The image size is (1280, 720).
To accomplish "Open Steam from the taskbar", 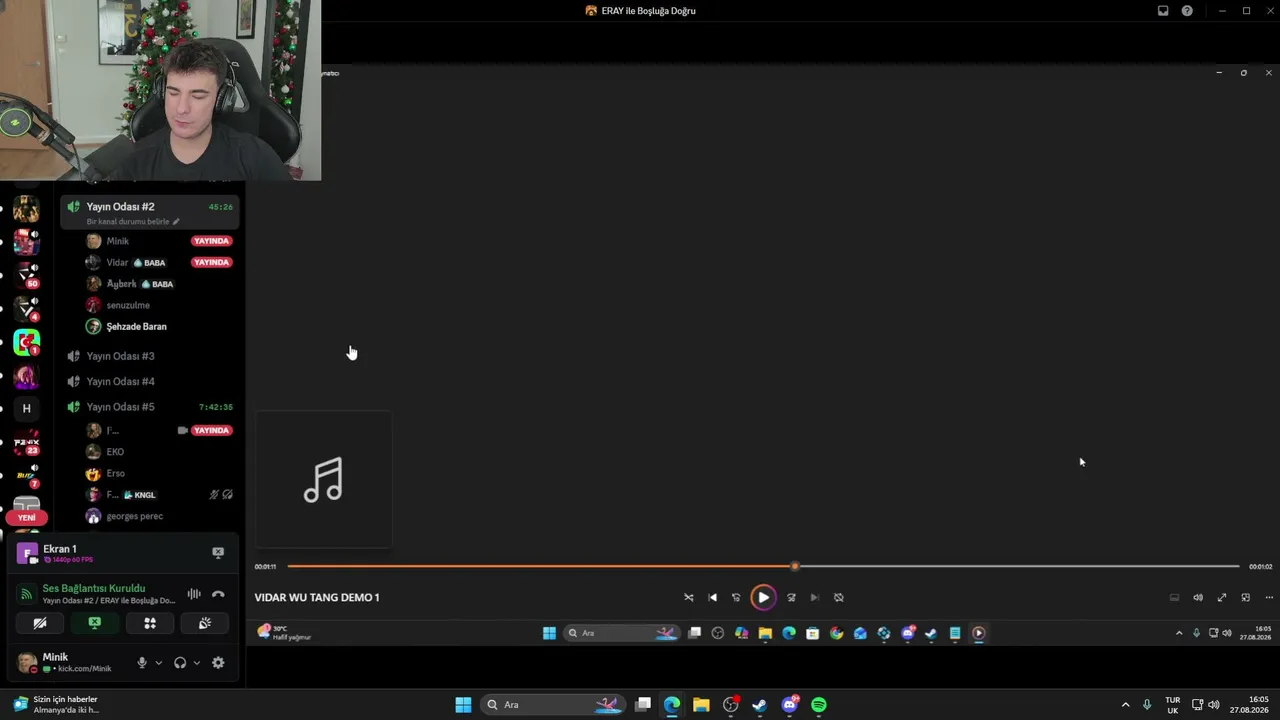I will [x=760, y=705].
